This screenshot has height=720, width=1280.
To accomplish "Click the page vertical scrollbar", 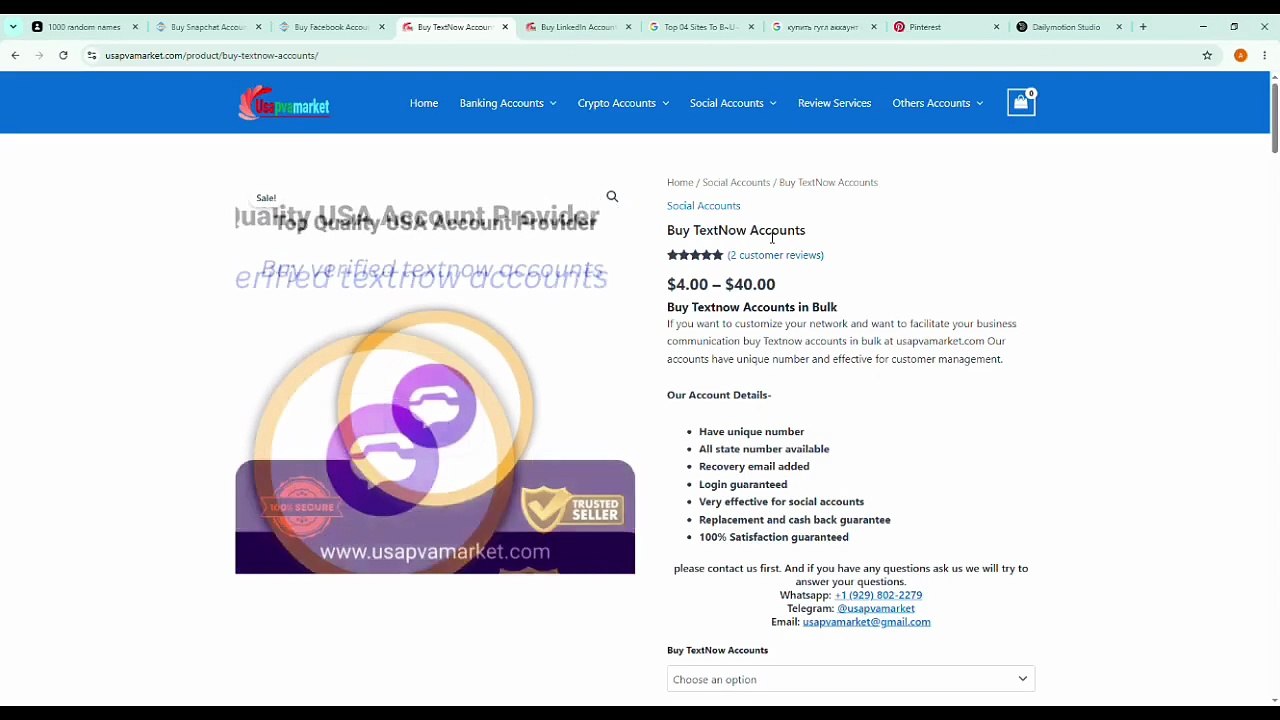I will click(1274, 118).
